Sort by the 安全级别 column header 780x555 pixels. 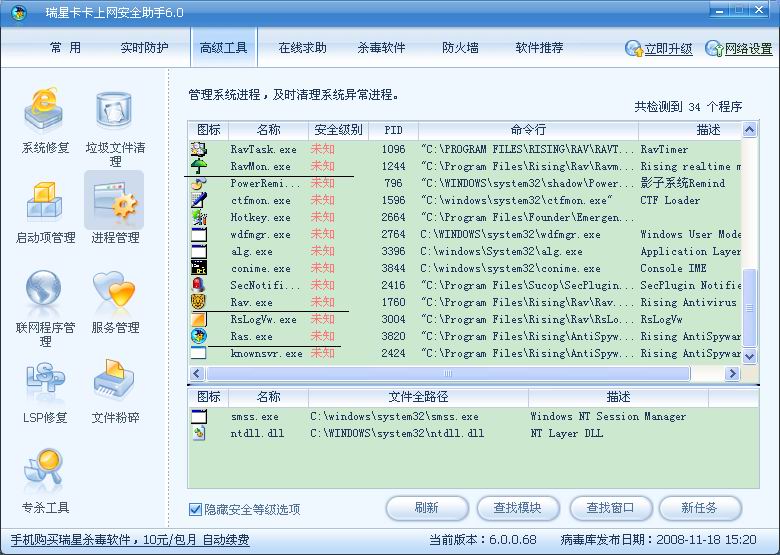click(x=338, y=130)
